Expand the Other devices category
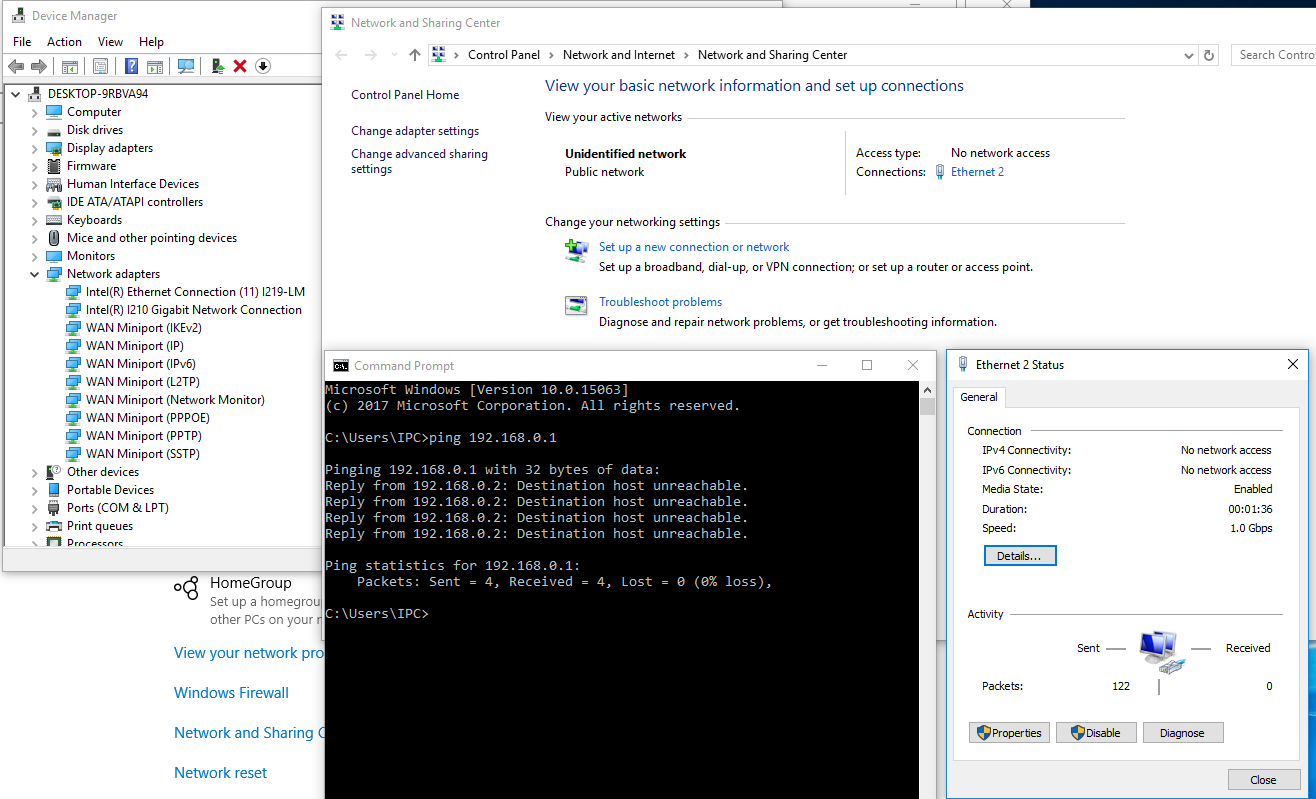Image resolution: width=1316 pixels, height=799 pixels. pyautogui.click(x=34, y=471)
